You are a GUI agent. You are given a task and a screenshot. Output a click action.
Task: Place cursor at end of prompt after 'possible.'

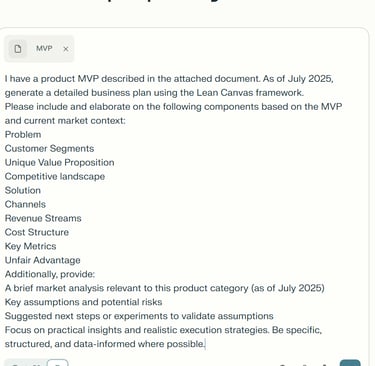point(205,344)
